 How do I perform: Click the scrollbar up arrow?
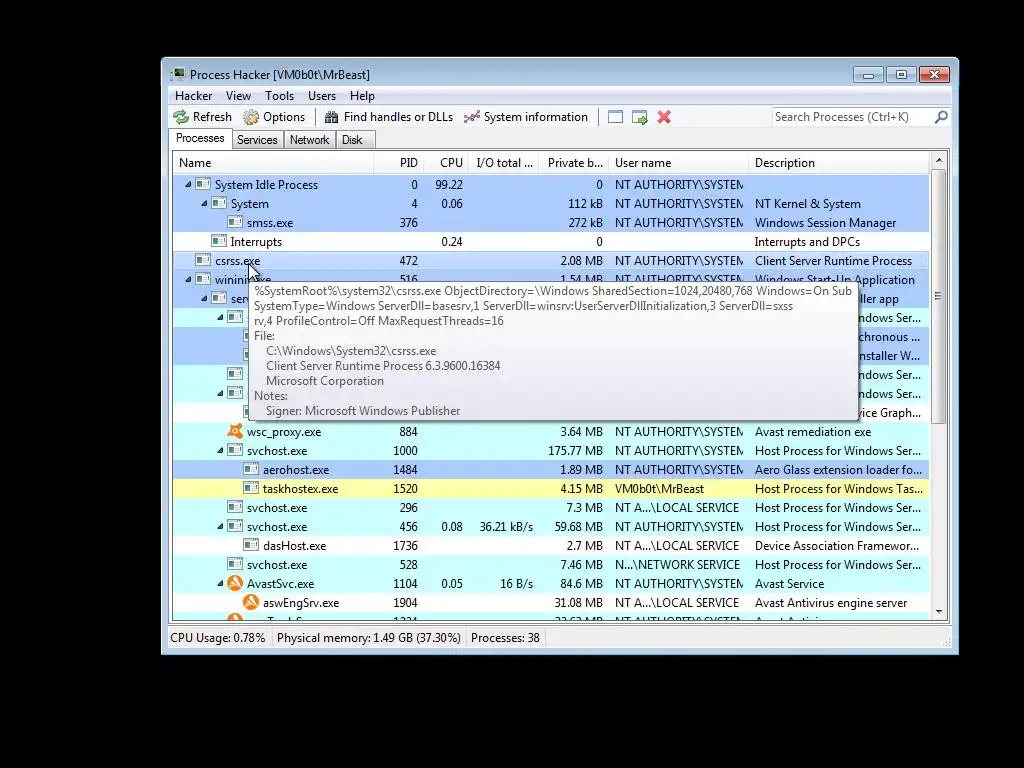click(x=938, y=161)
